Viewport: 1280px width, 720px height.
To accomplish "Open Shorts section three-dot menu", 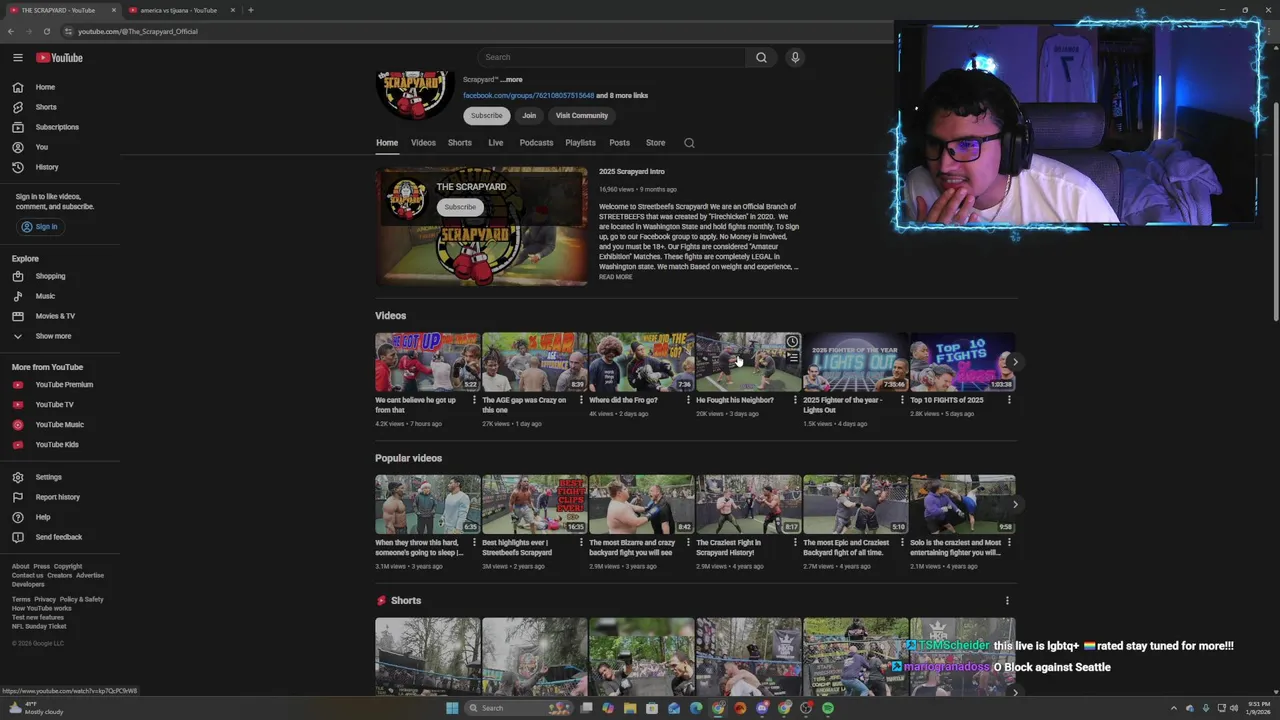I will 1007,601.
